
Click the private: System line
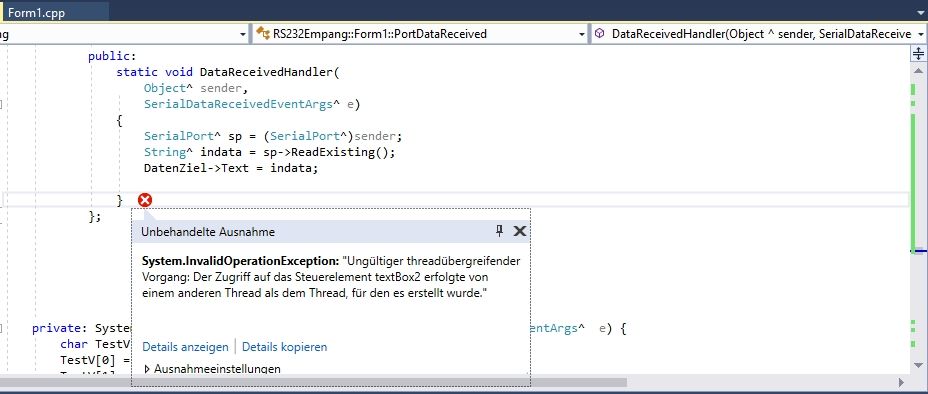coord(81,328)
